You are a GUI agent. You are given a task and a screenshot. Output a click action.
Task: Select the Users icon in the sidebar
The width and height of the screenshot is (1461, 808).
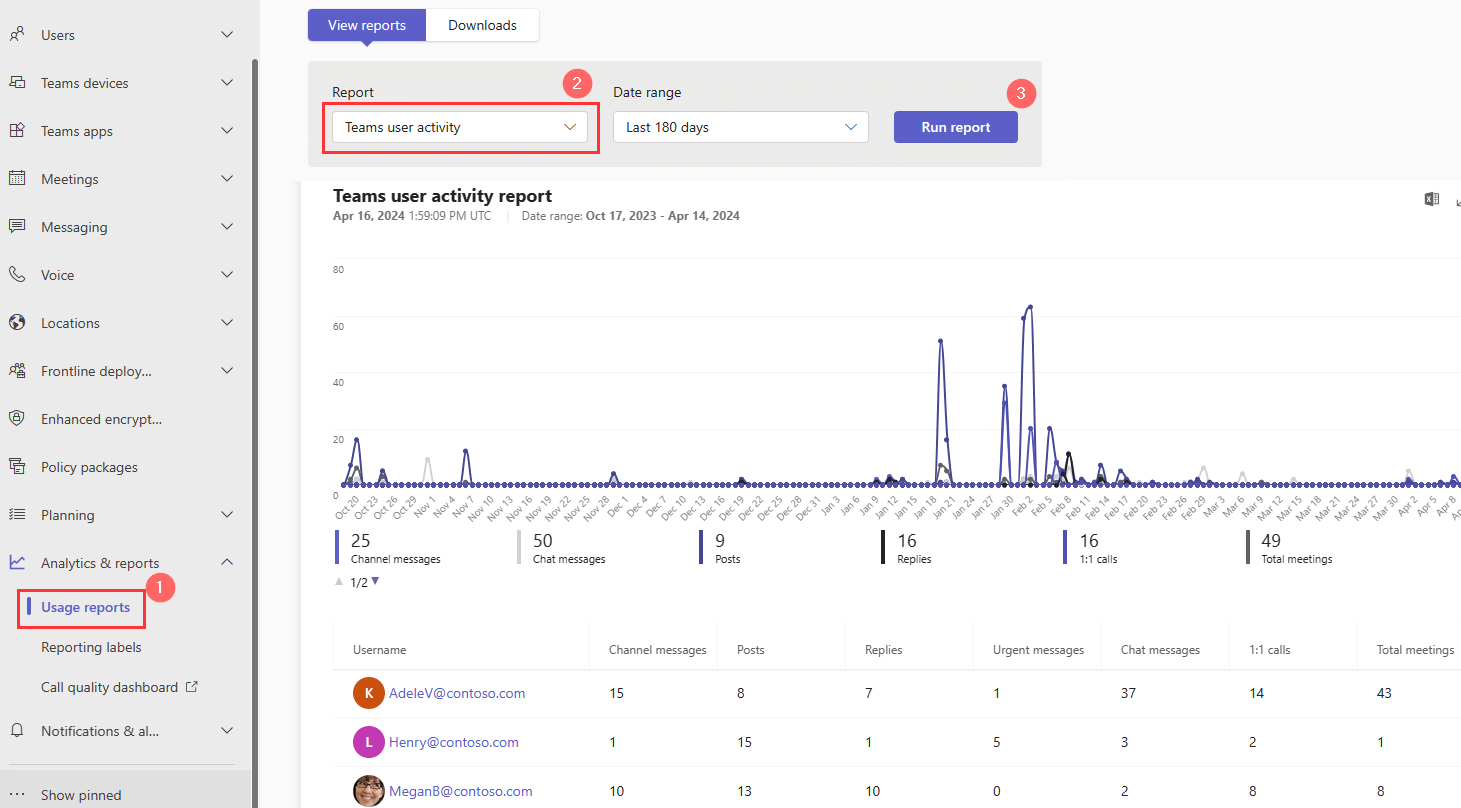tap(16, 34)
